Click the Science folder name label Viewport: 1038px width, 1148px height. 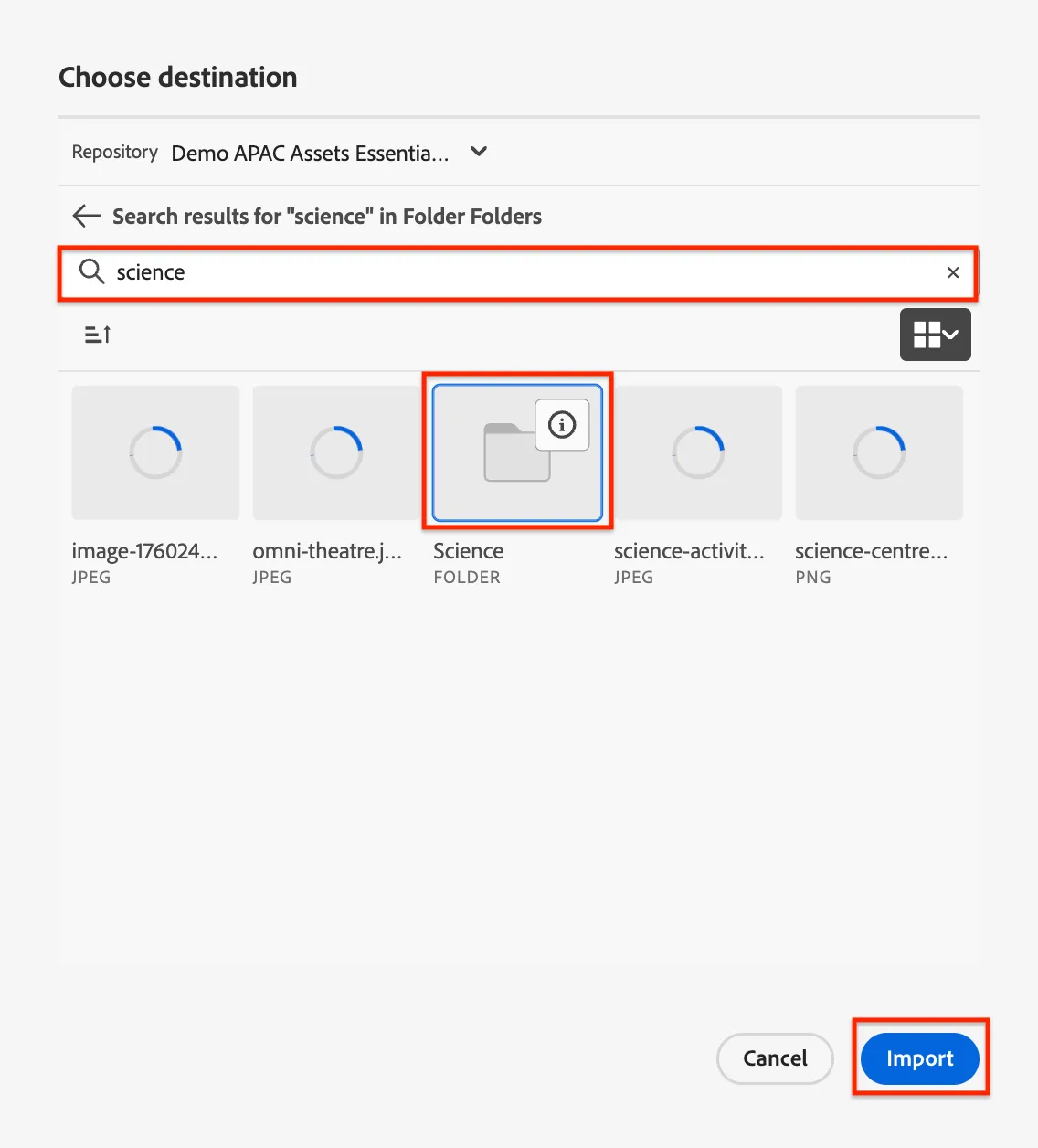(469, 551)
